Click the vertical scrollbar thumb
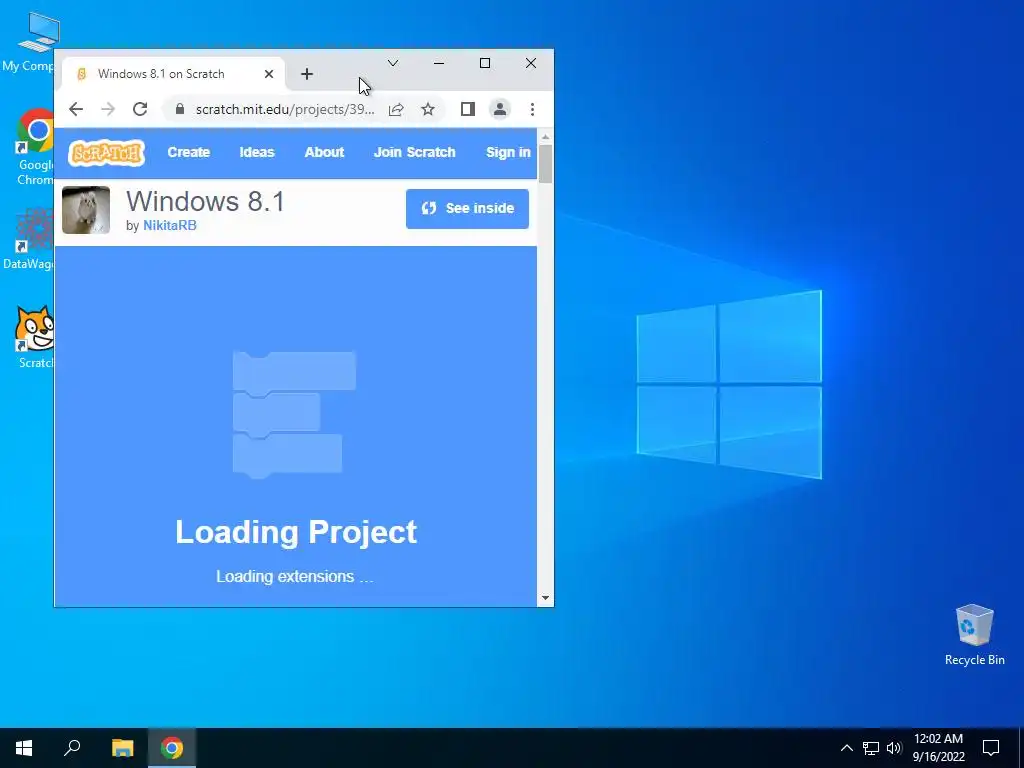Screen dimensions: 1024x768 (x=545, y=163)
